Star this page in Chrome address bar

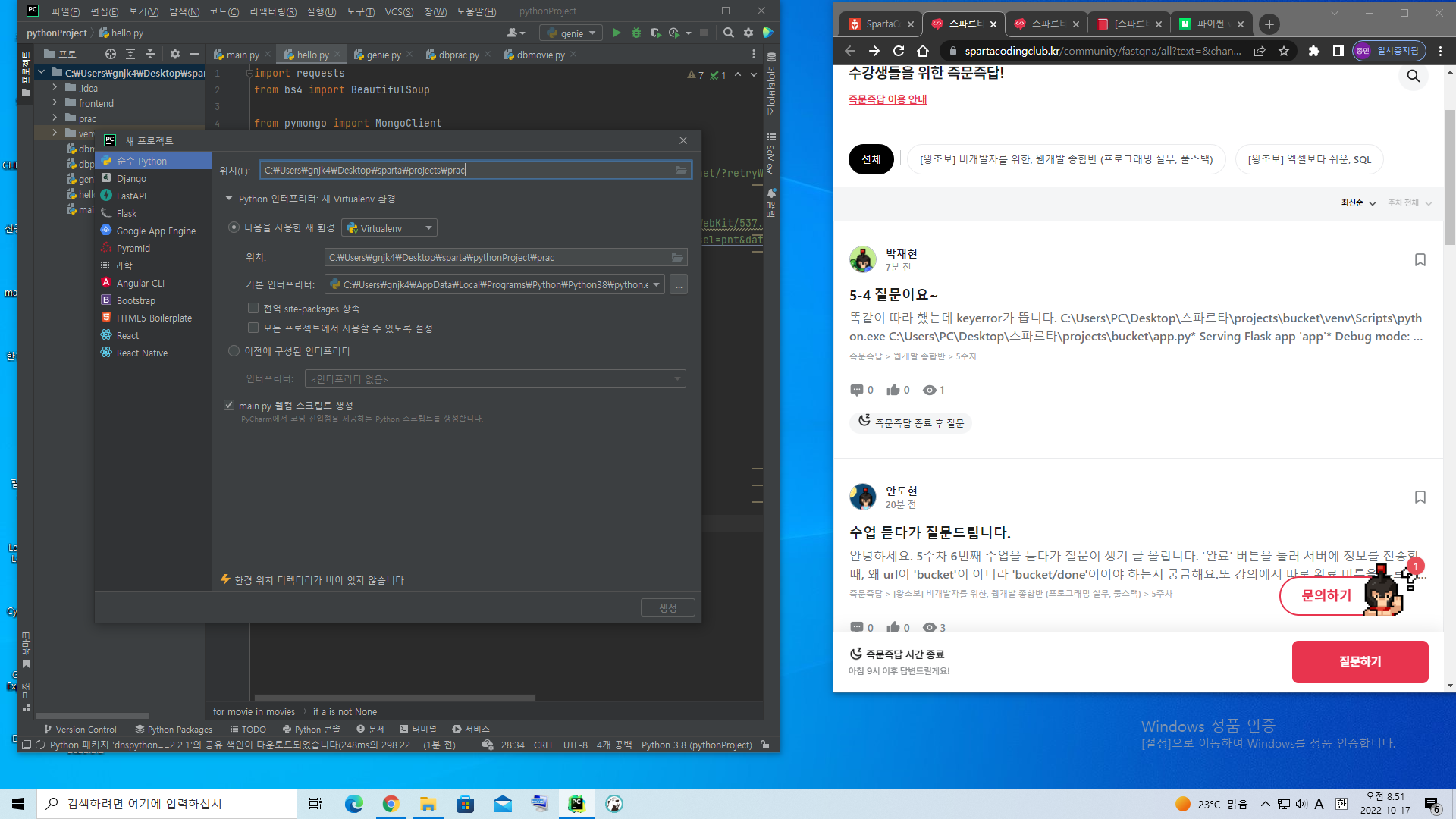[1284, 51]
